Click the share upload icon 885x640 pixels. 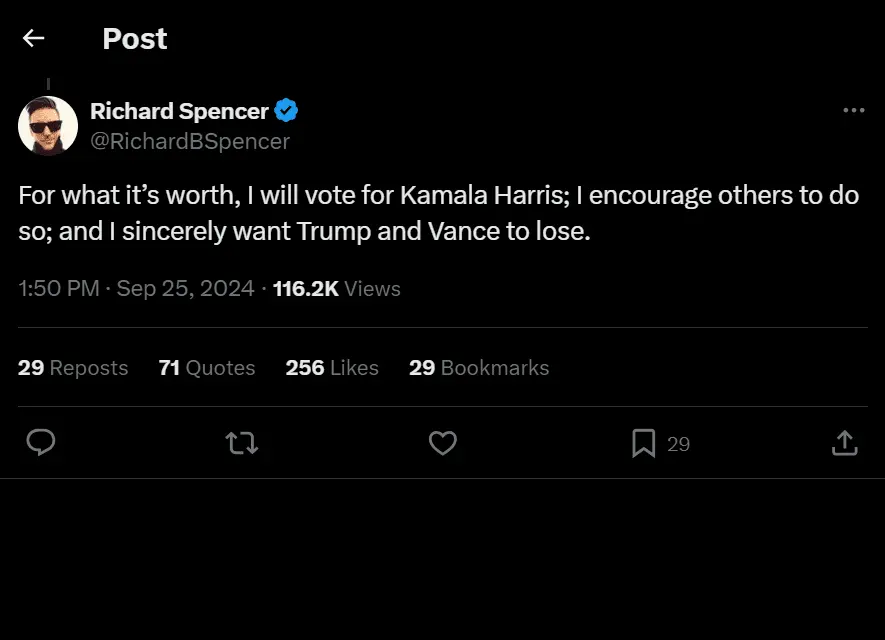point(844,443)
